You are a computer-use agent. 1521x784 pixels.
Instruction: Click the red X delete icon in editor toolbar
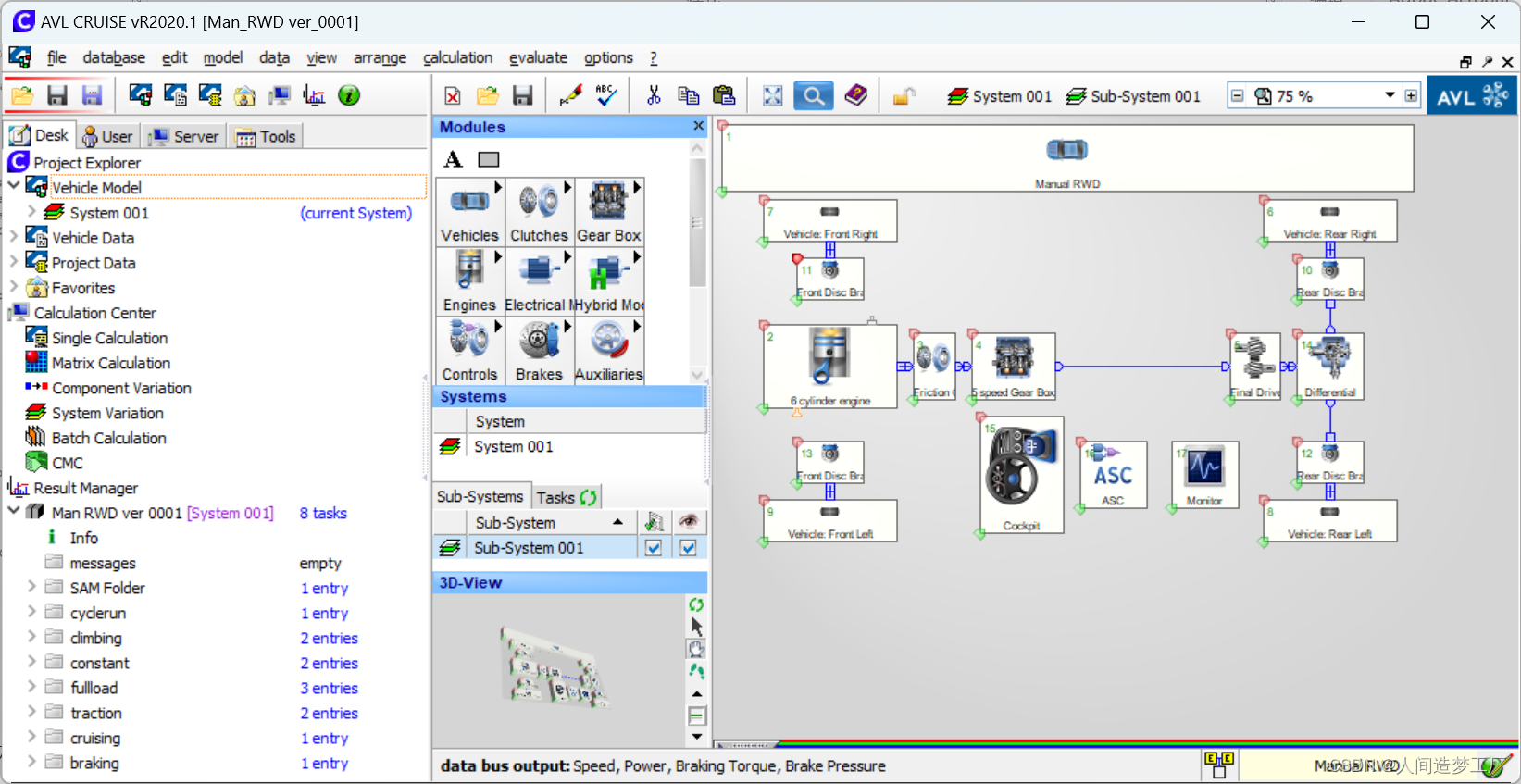click(x=453, y=95)
